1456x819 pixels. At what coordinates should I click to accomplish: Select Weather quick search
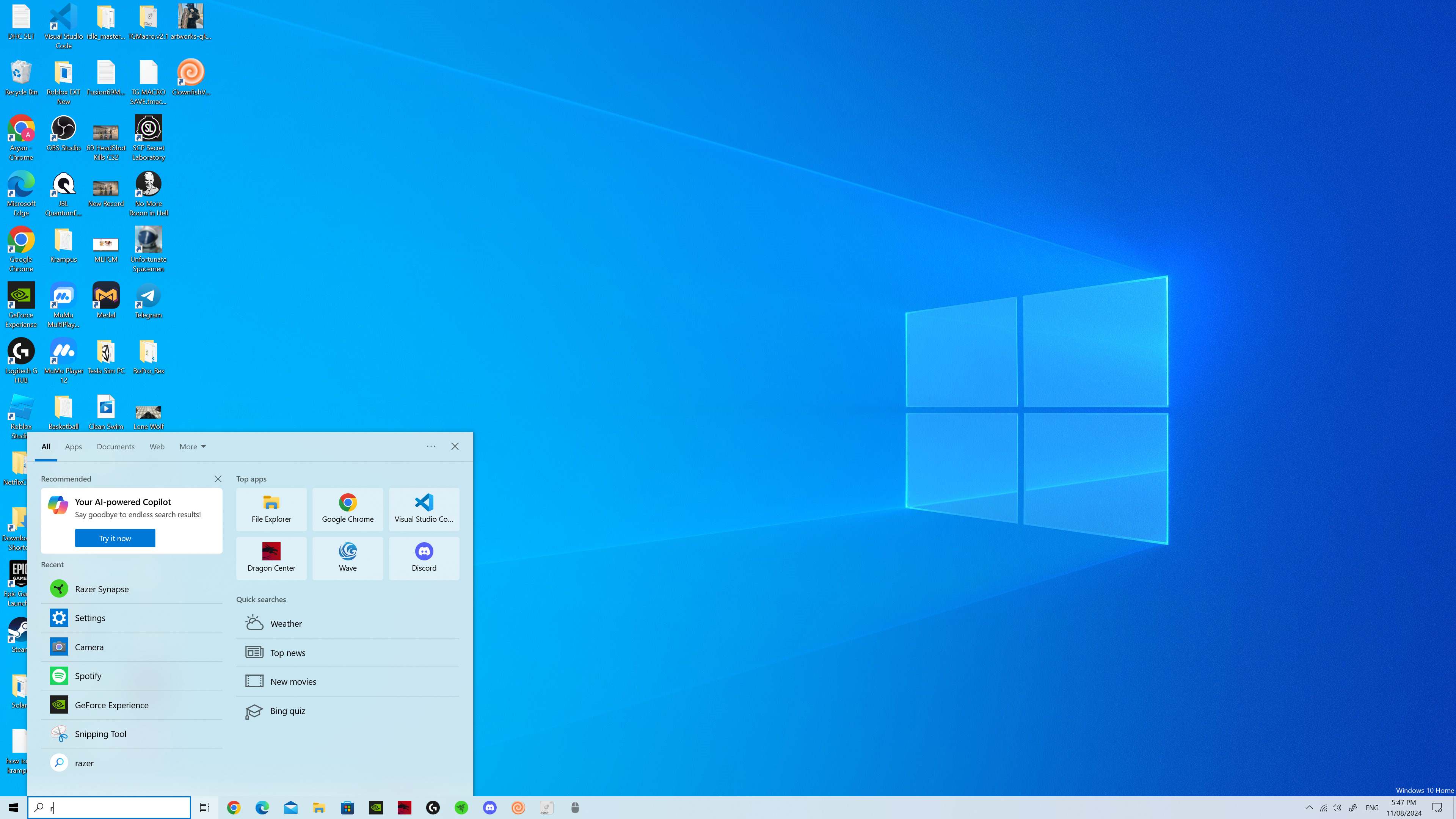click(286, 623)
